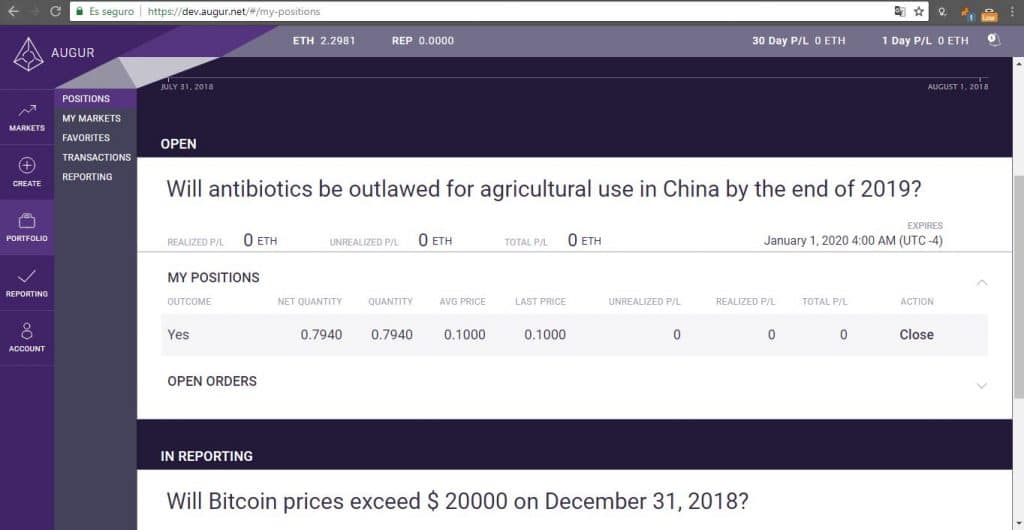Collapse the My Positions section chevron
1024x530 pixels.
[982, 282]
